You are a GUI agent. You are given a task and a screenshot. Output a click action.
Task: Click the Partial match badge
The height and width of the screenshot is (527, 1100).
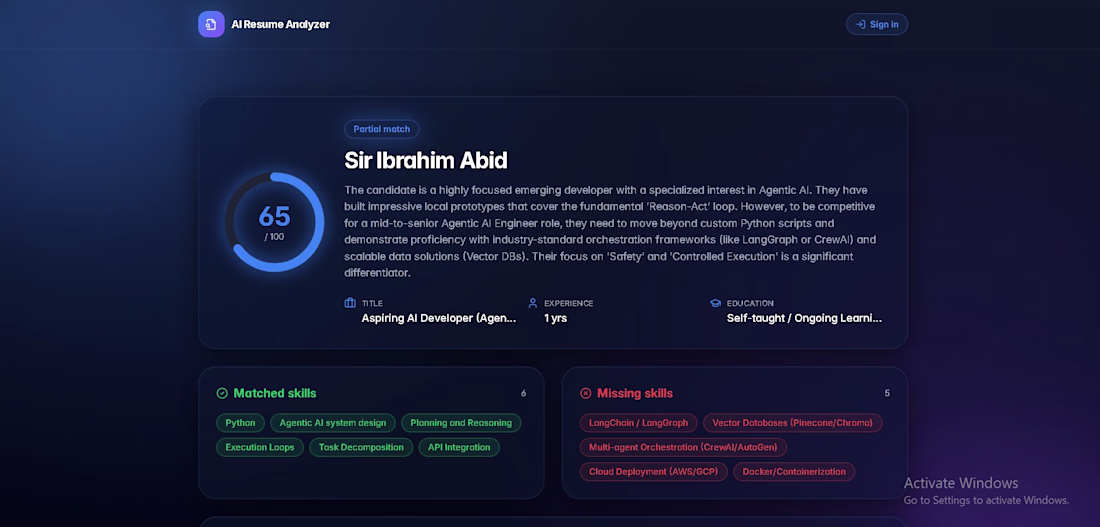[x=382, y=129]
